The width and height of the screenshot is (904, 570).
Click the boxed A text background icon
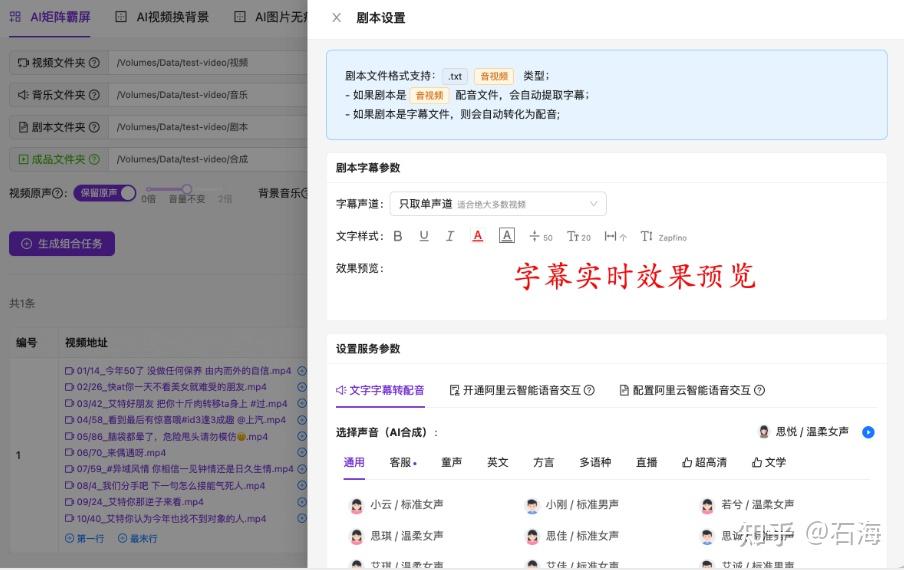point(506,236)
